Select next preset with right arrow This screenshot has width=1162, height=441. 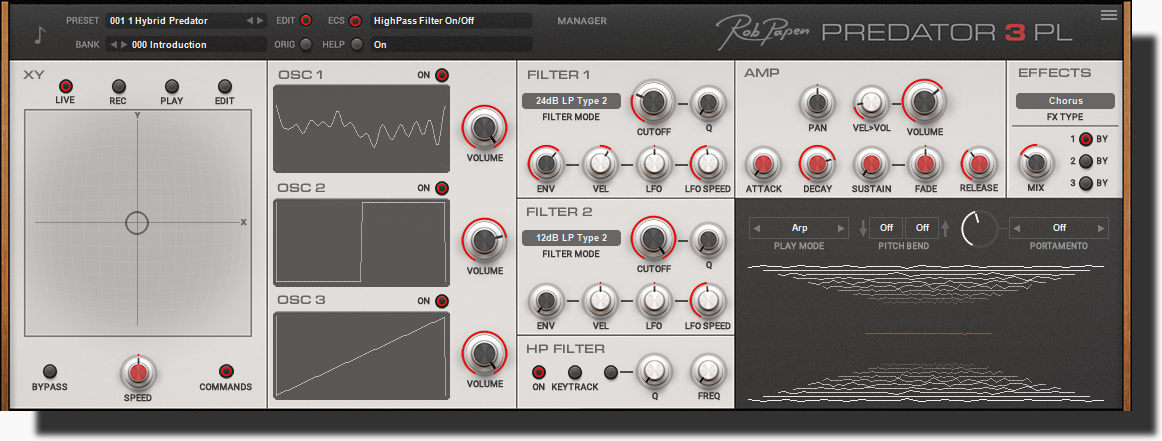[x=260, y=21]
